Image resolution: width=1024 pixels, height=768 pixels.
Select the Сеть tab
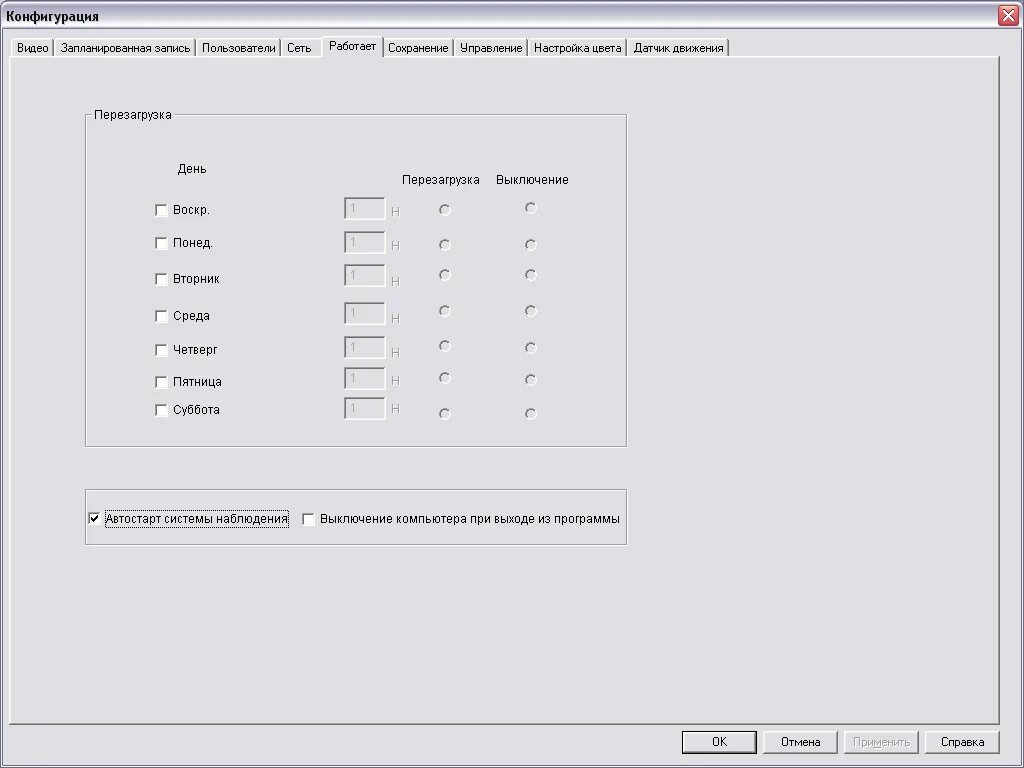[x=299, y=48]
